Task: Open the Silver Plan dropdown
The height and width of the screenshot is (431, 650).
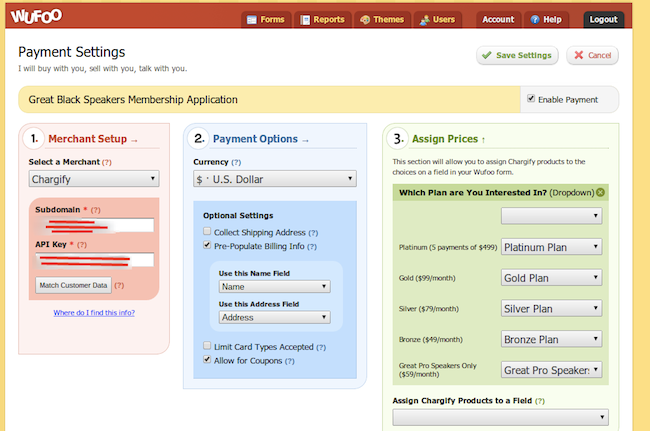Action: [x=551, y=308]
